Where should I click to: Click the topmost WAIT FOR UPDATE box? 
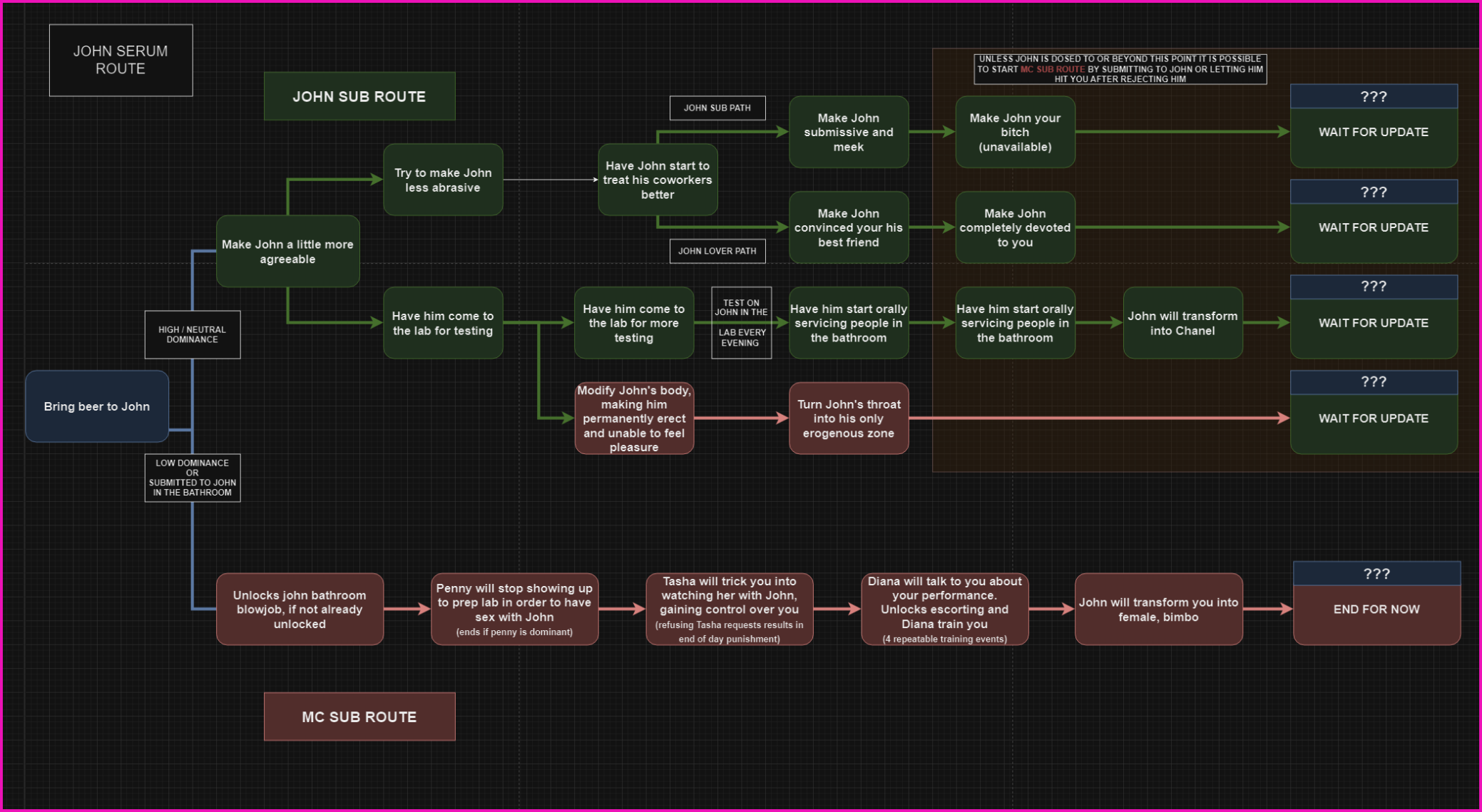click(1373, 132)
